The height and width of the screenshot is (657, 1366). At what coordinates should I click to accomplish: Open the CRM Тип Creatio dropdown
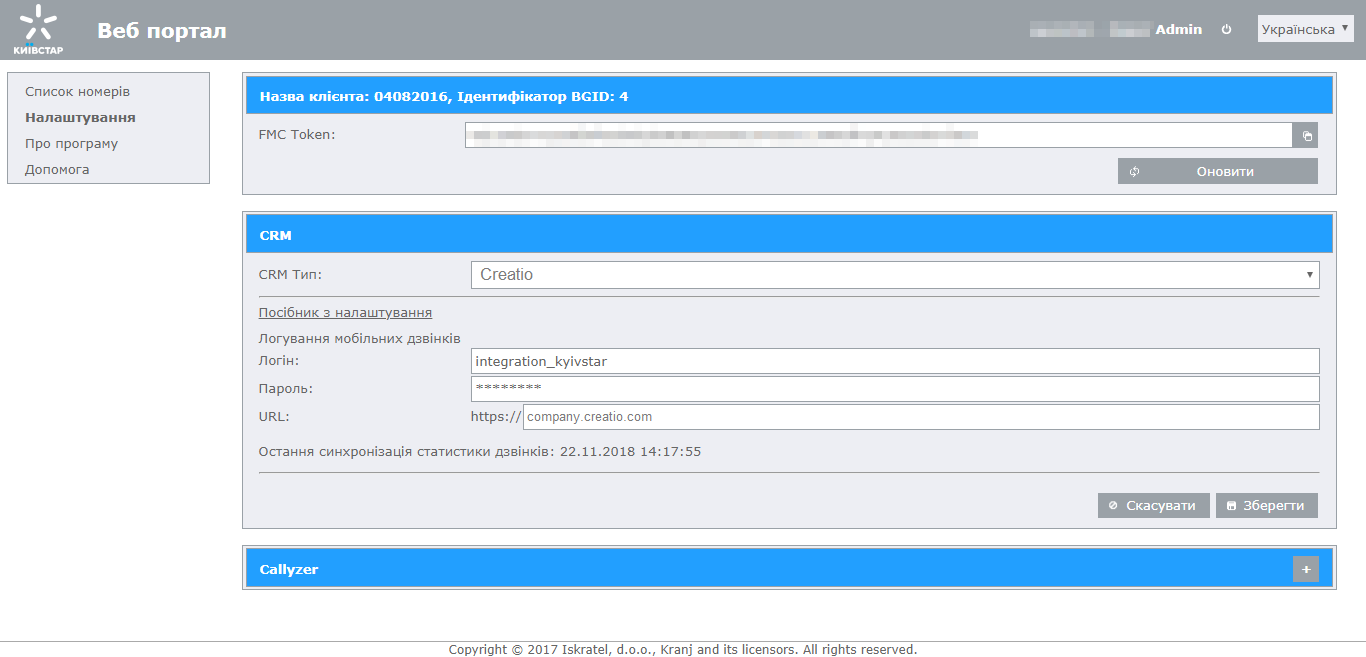(895, 274)
